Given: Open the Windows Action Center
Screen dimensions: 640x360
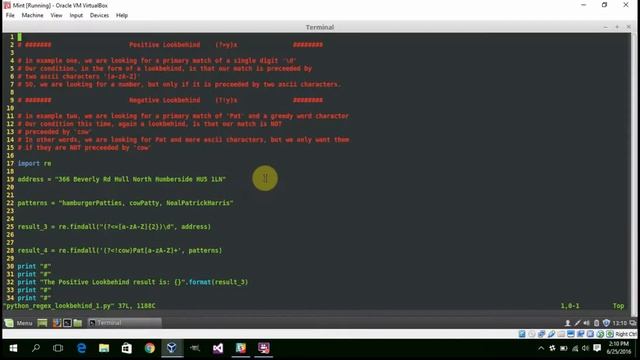Looking at the screenshot, I should (597, 348).
